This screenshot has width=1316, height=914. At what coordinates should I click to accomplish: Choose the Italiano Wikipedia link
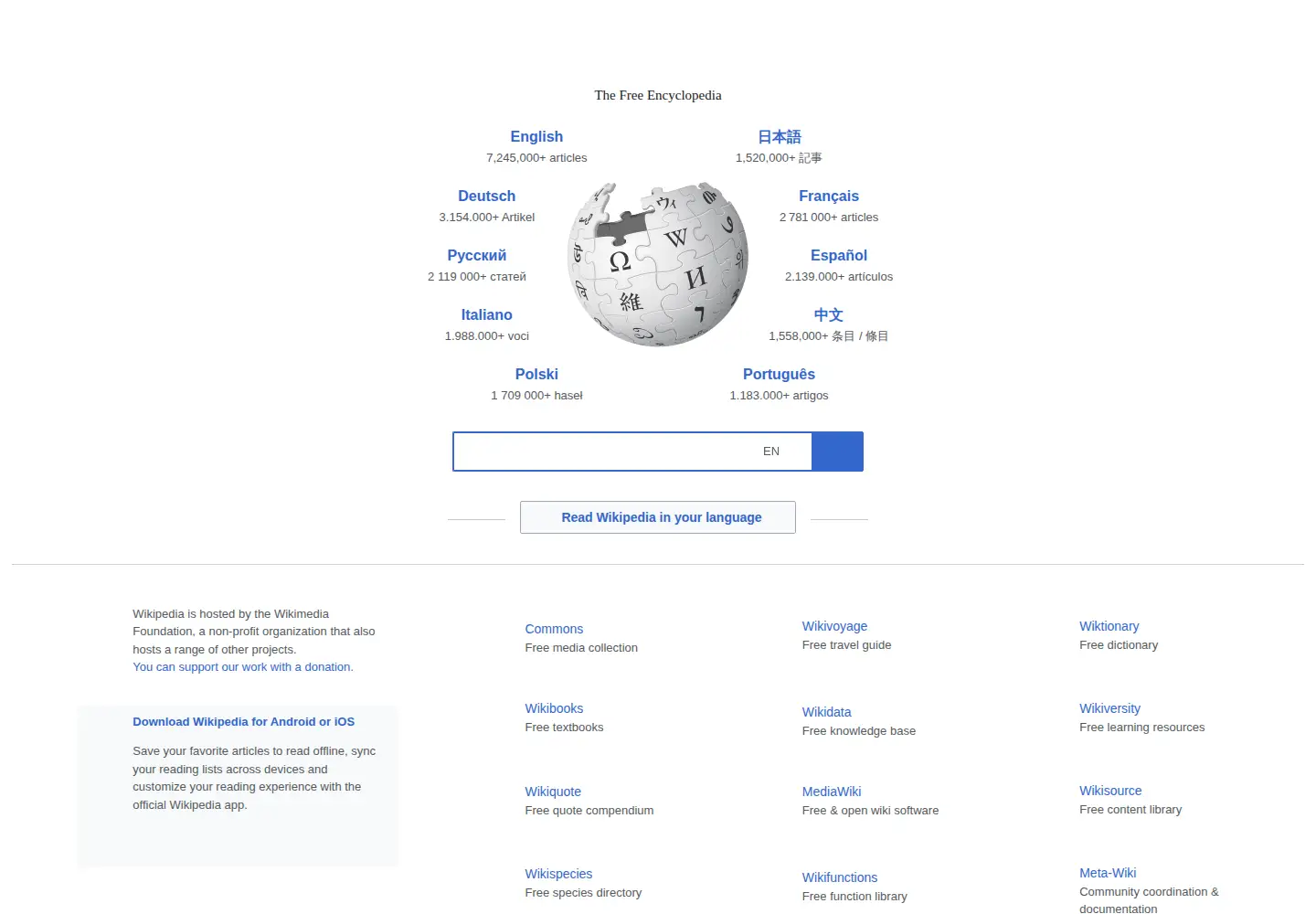coord(487,314)
